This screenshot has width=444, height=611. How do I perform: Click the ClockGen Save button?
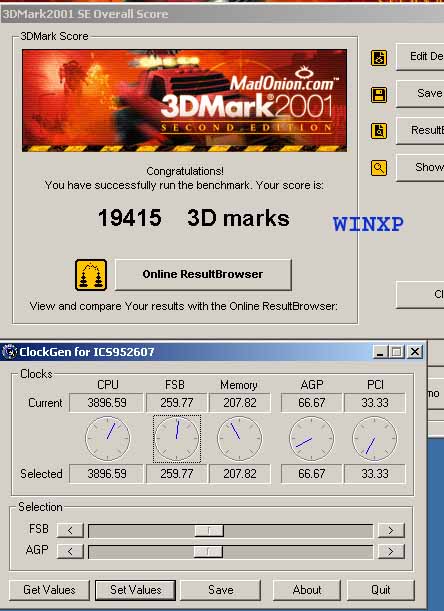(221, 590)
